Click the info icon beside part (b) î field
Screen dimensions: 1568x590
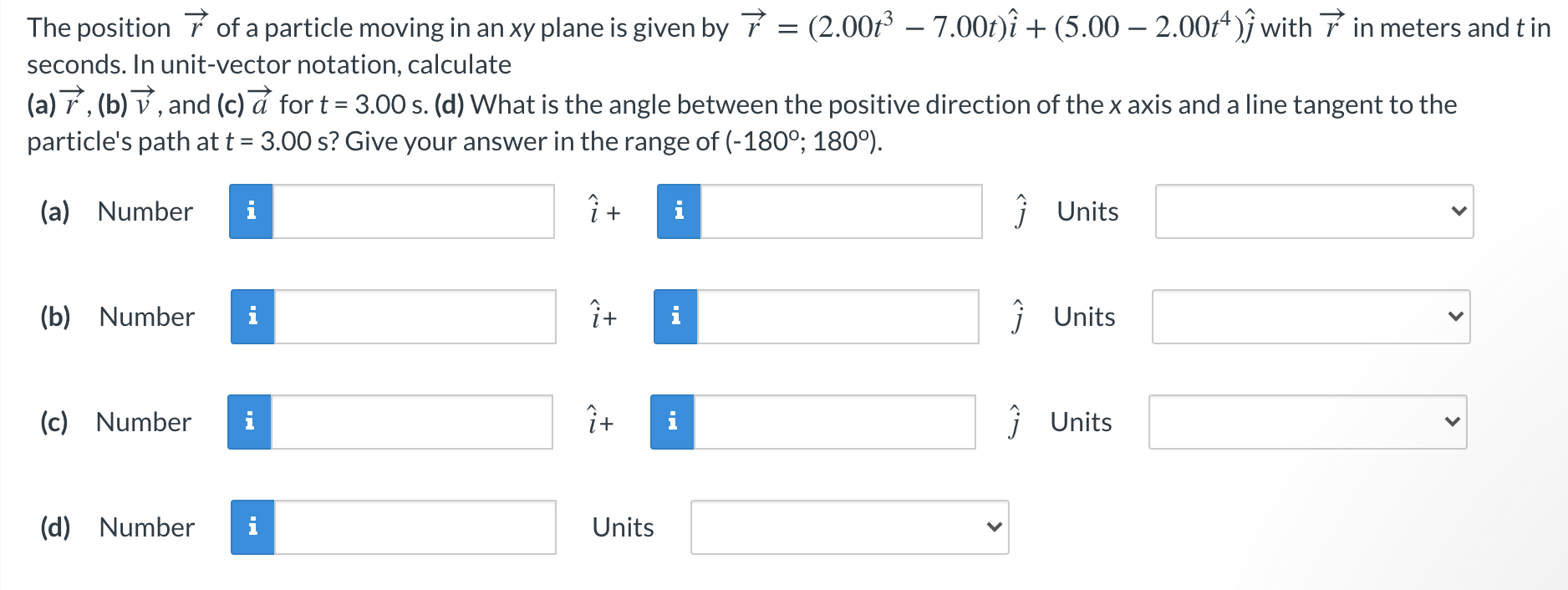(253, 318)
